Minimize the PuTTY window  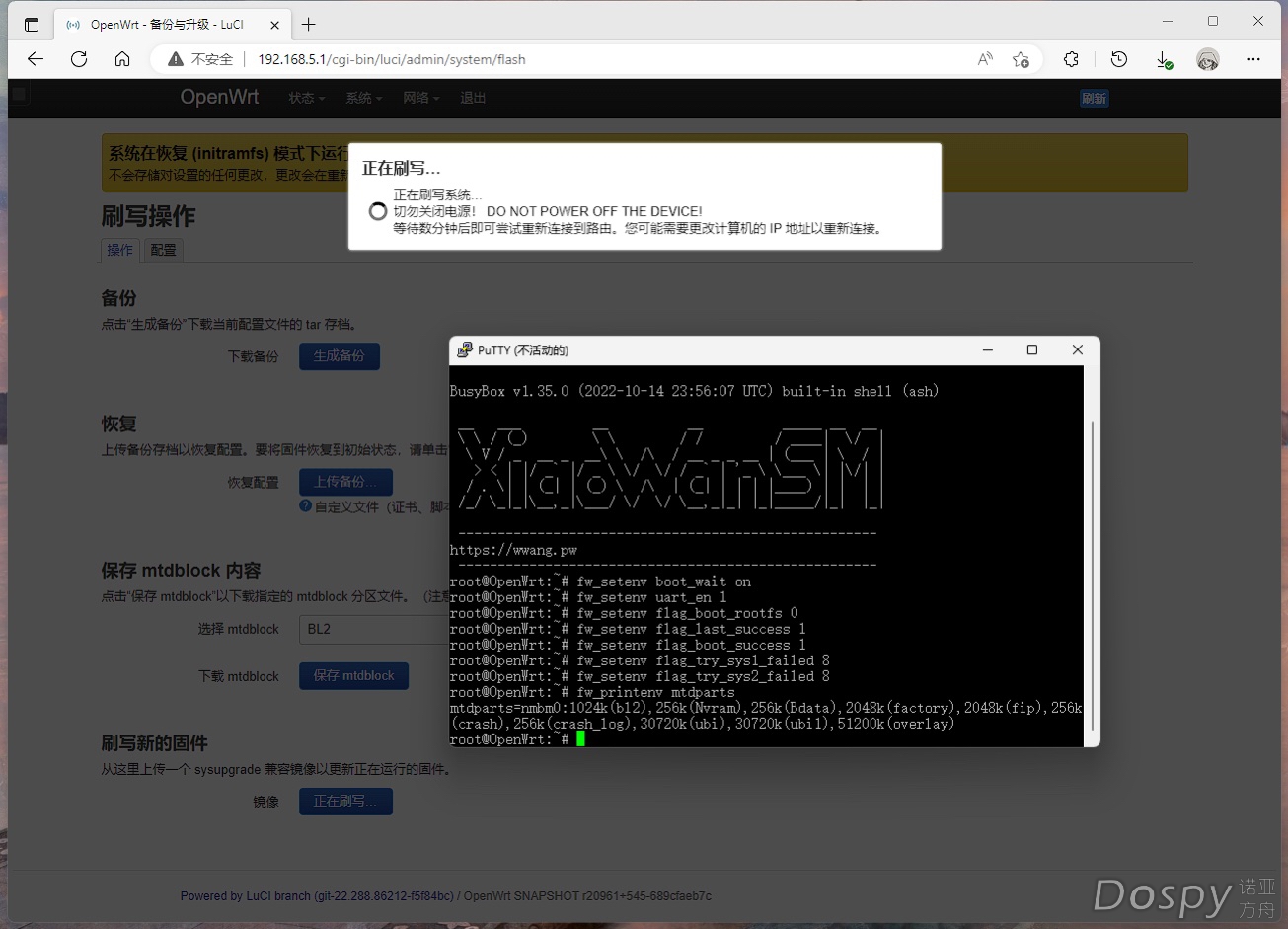point(987,349)
